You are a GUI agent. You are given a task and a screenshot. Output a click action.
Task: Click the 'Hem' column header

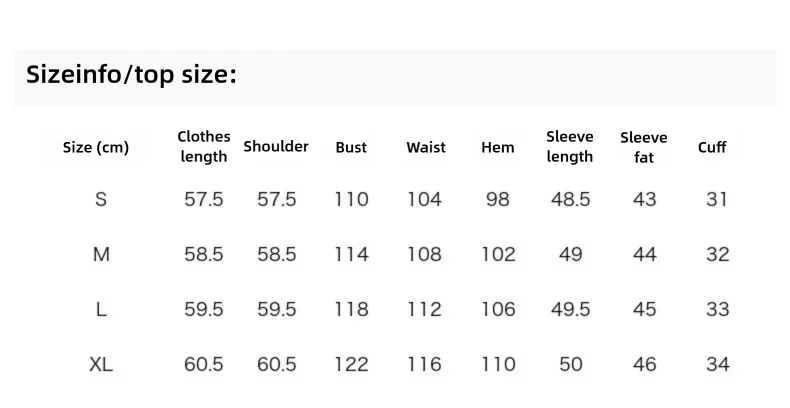click(498, 147)
